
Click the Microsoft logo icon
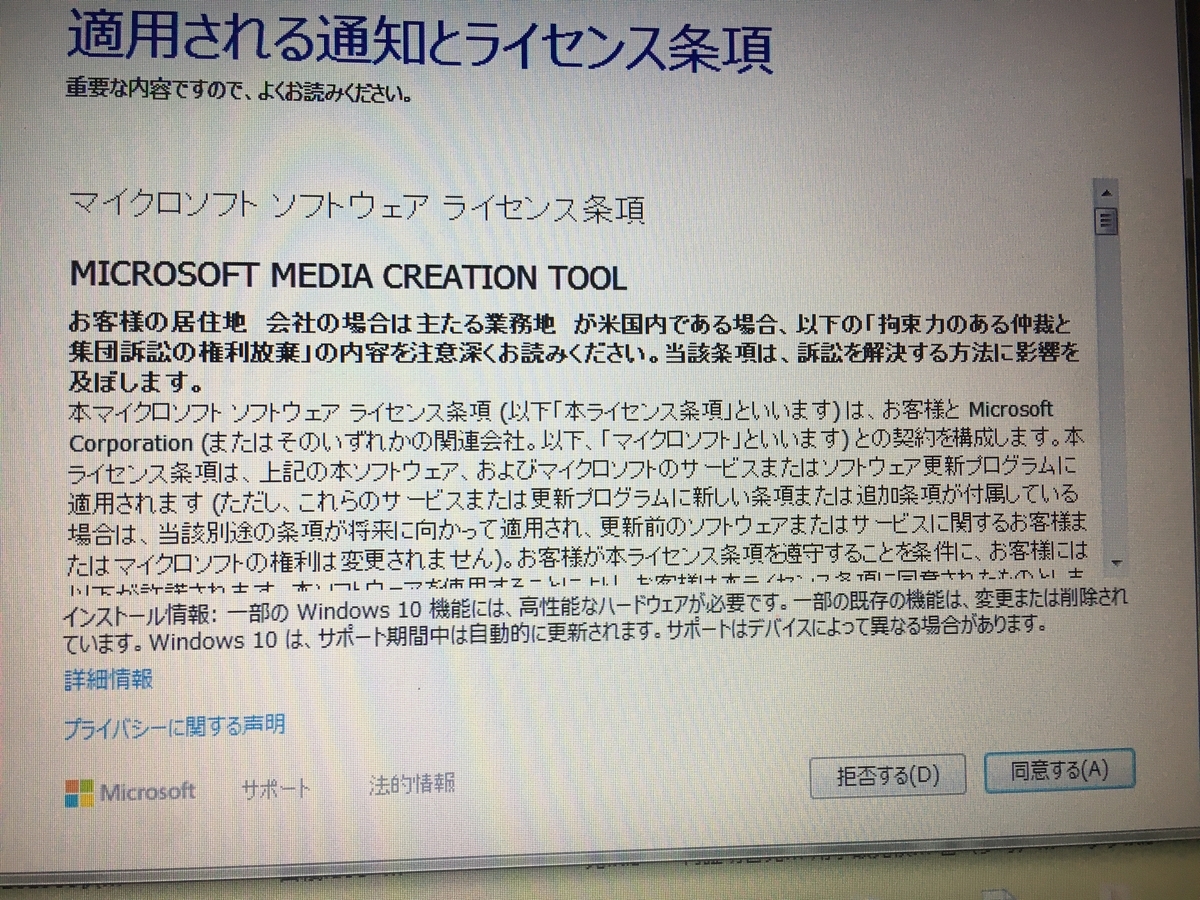pyautogui.click(x=79, y=793)
